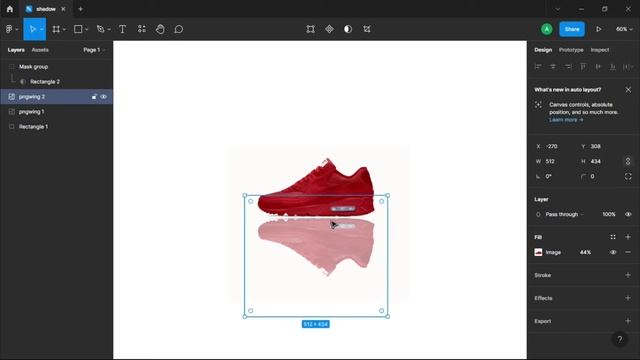Open main menu dropdown arrow

(17, 29)
